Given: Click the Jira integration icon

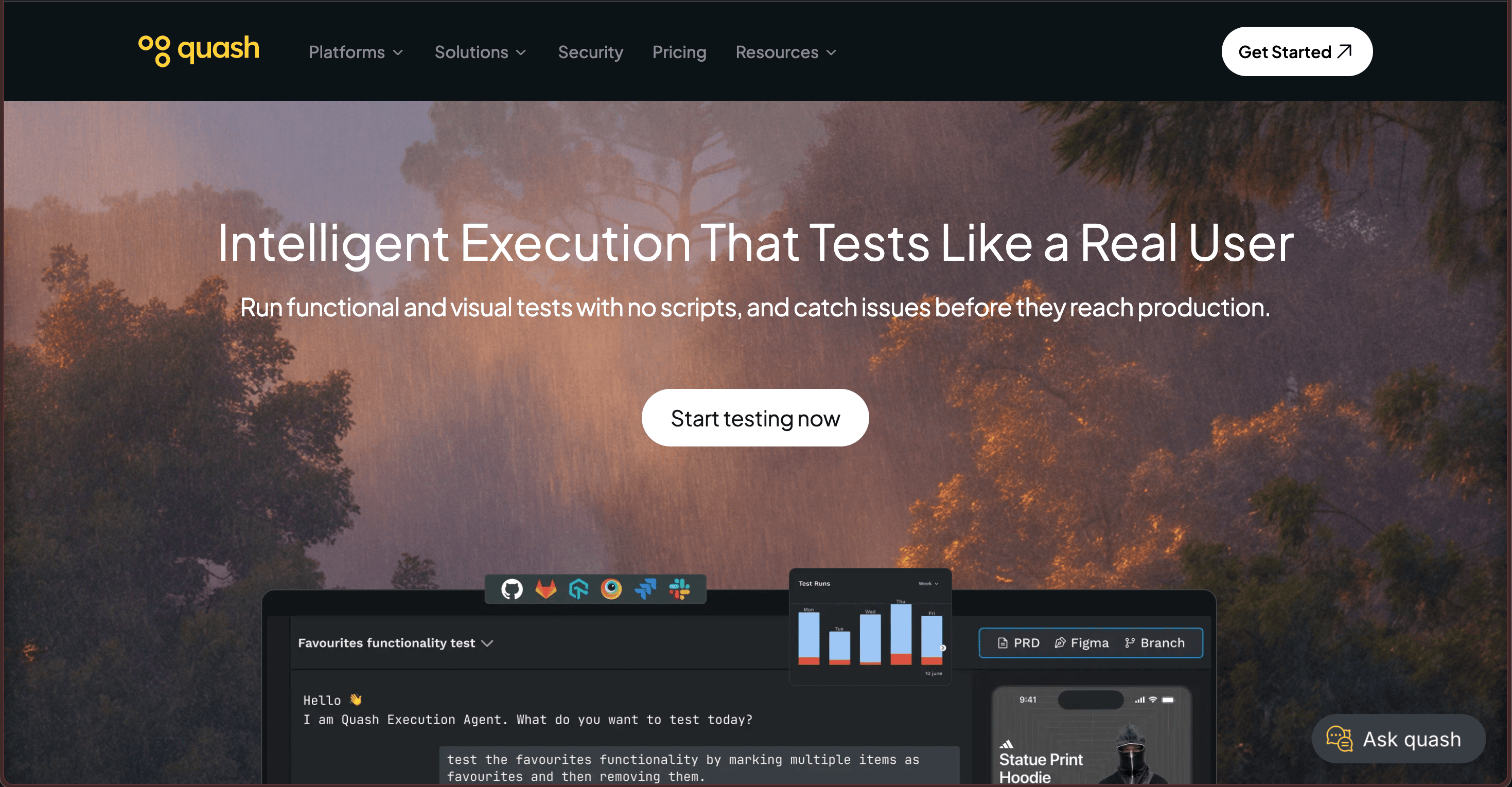Looking at the screenshot, I should click(x=645, y=588).
